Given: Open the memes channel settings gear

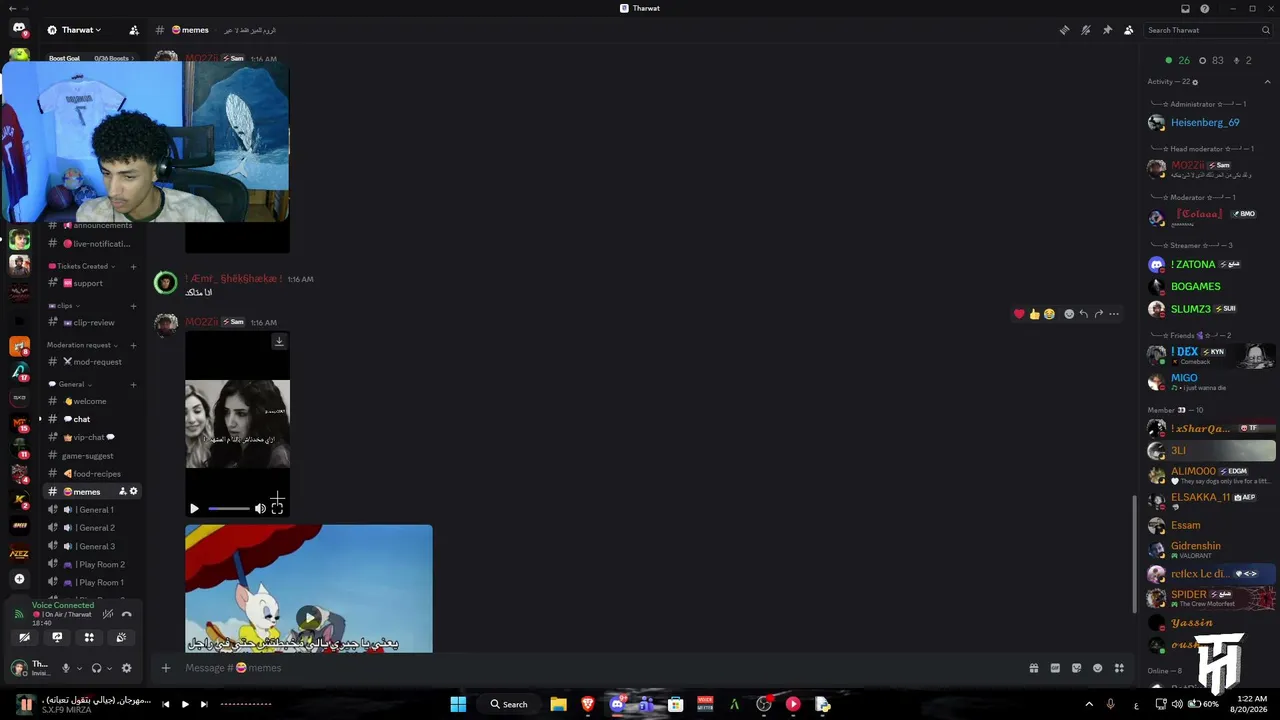Looking at the screenshot, I should coord(134,491).
